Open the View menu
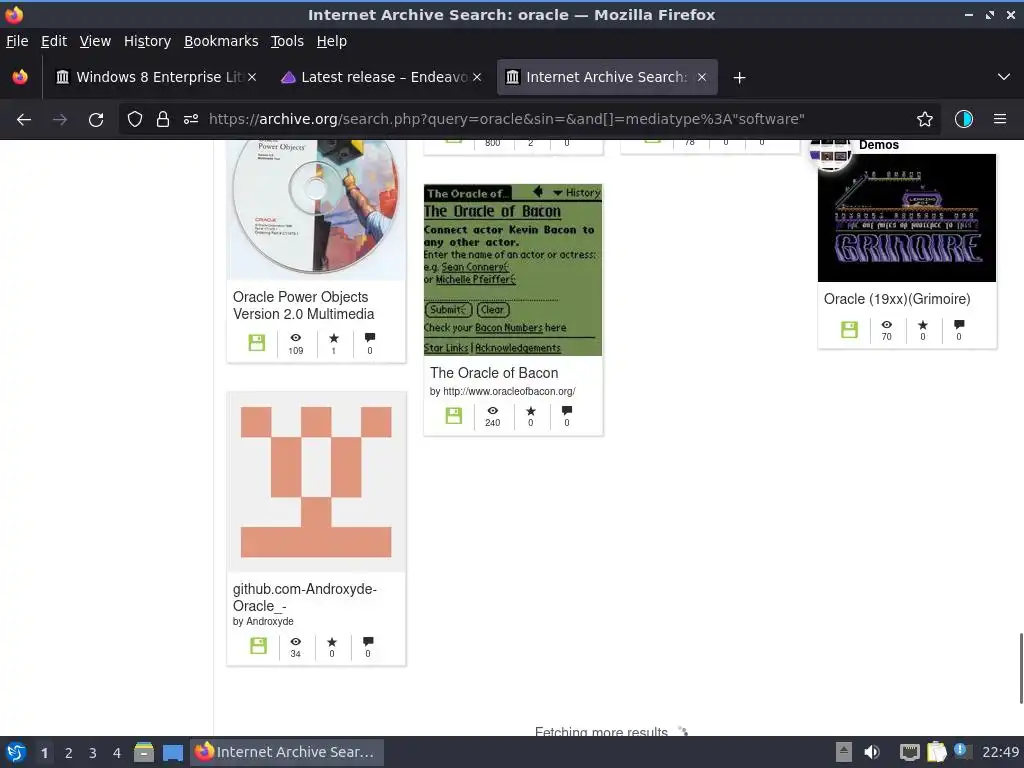Screen dimensions: 1024x768 tap(95, 41)
